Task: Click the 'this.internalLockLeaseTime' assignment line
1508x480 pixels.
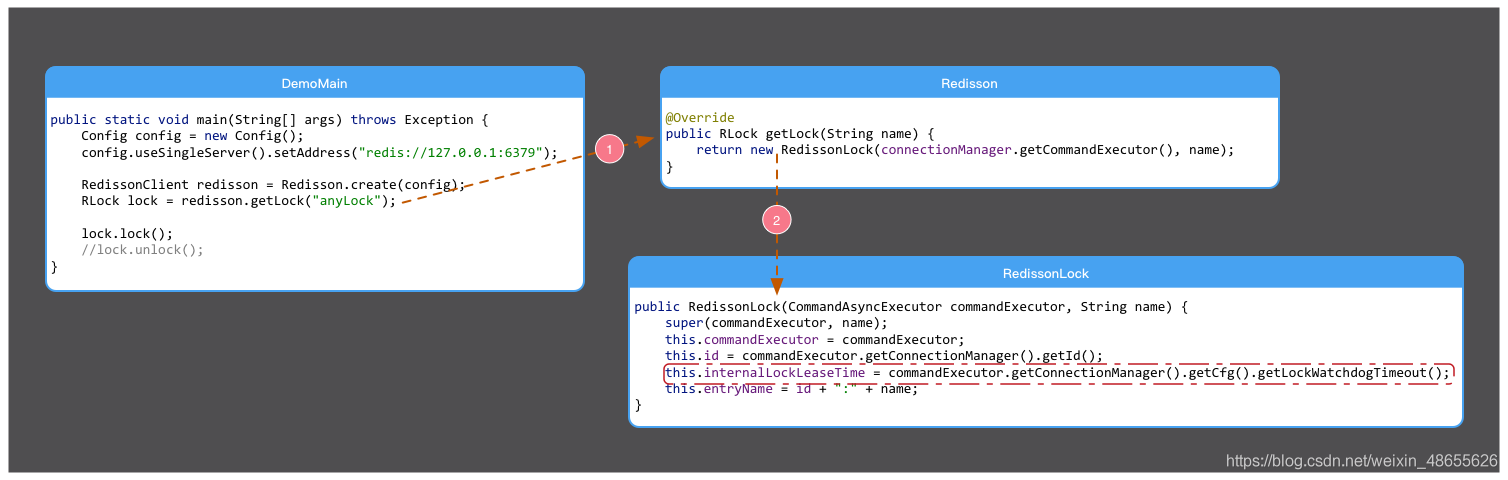Action: coord(1058,373)
